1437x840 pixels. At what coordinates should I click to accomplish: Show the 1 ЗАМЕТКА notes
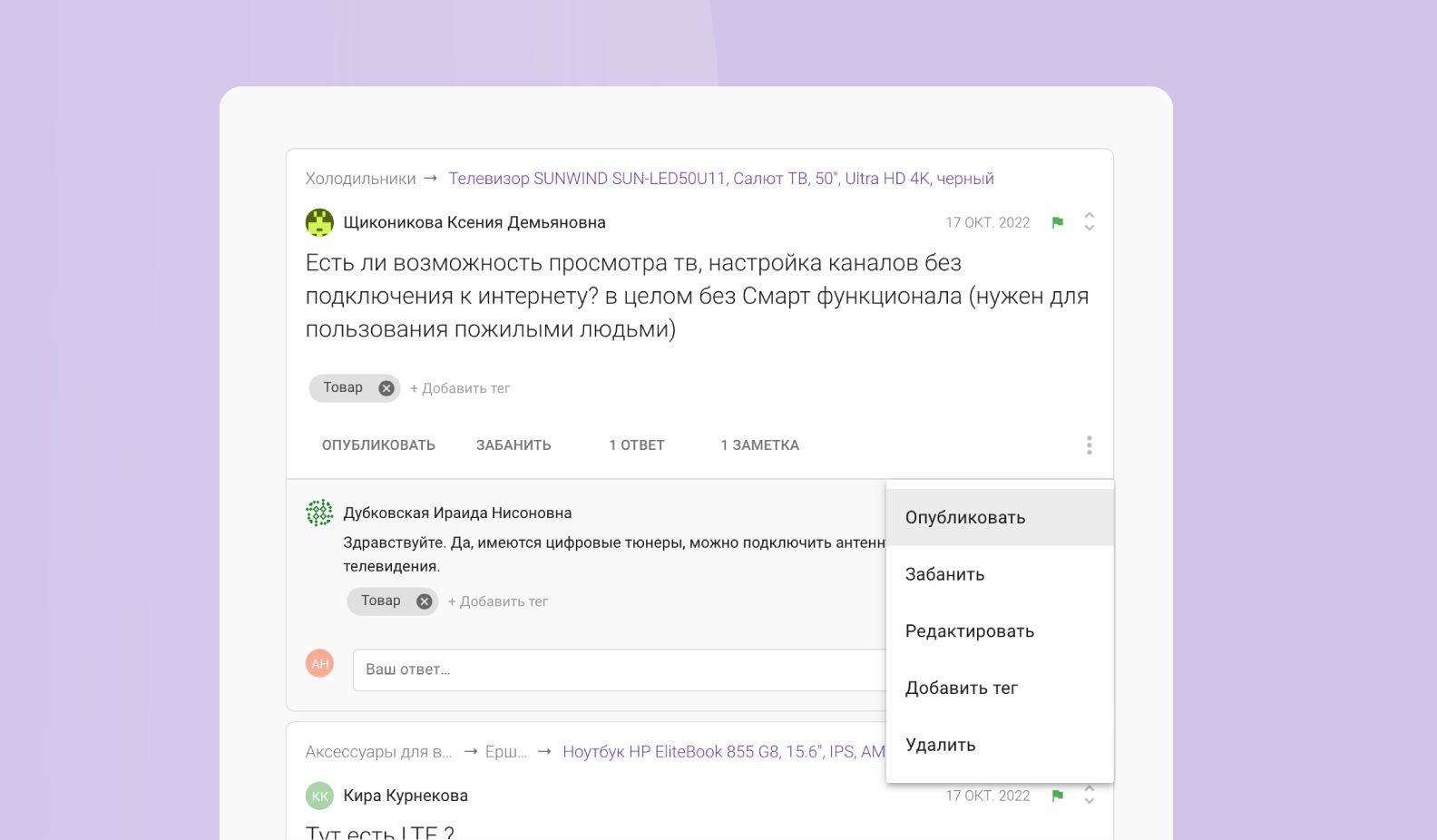[759, 445]
